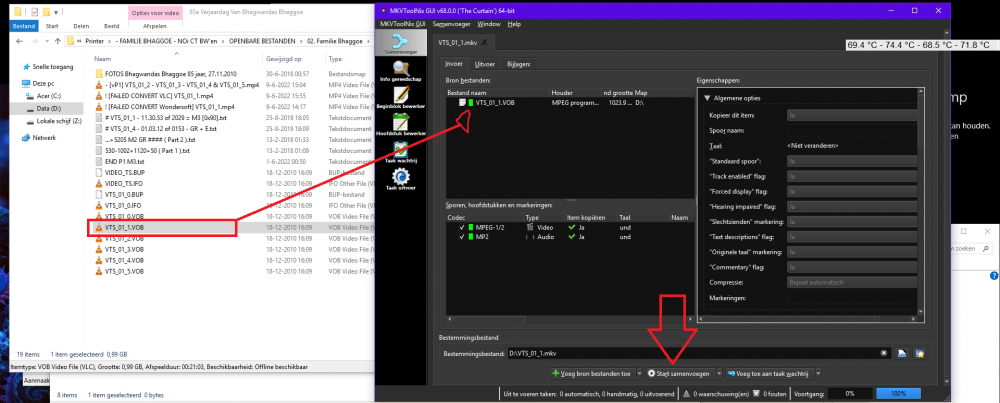Uncheck the MPEG-1/2 video track
This screenshot has width=1000, height=403.
461,227
